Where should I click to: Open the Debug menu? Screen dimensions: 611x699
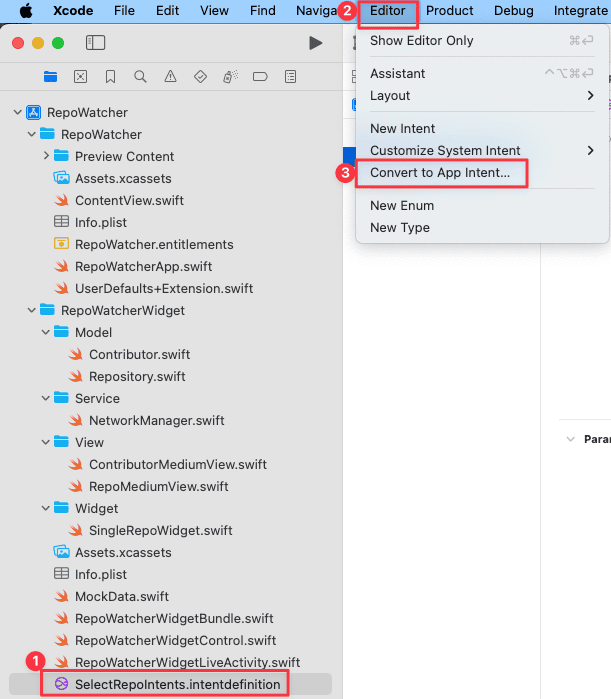[513, 11]
